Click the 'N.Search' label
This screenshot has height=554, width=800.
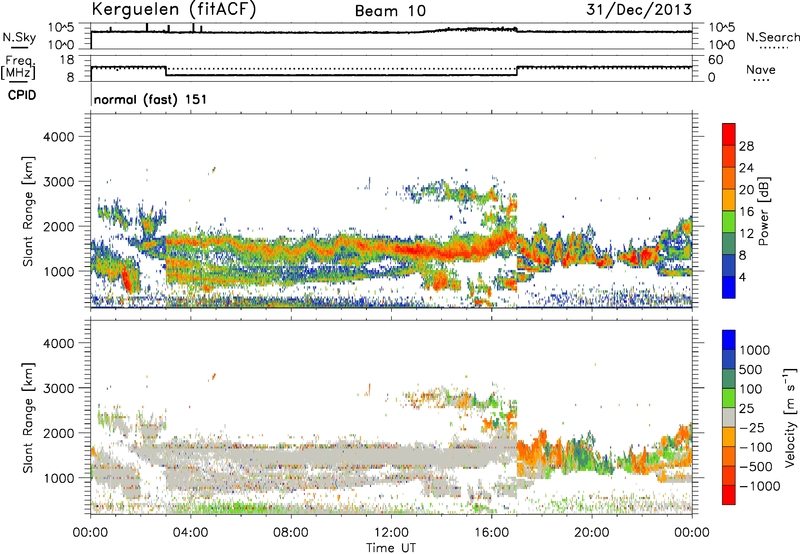[x=772, y=37]
